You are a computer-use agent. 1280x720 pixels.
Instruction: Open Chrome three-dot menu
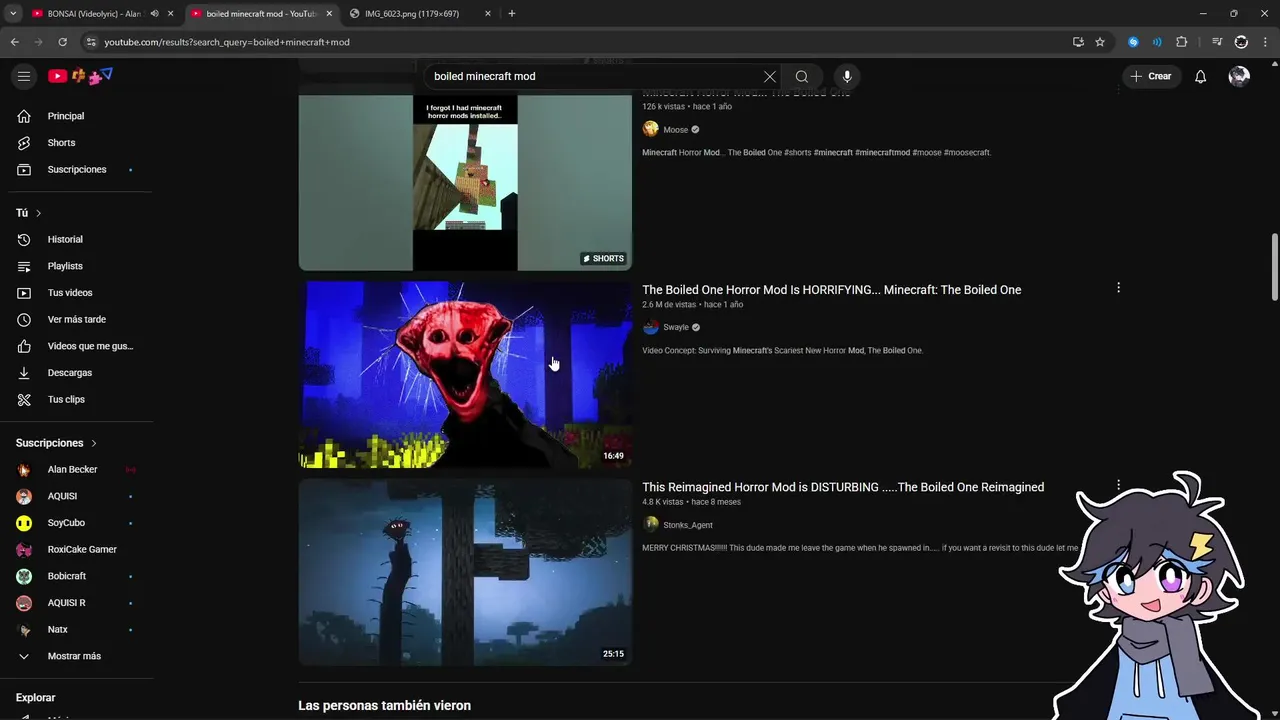click(x=1266, y=42)
